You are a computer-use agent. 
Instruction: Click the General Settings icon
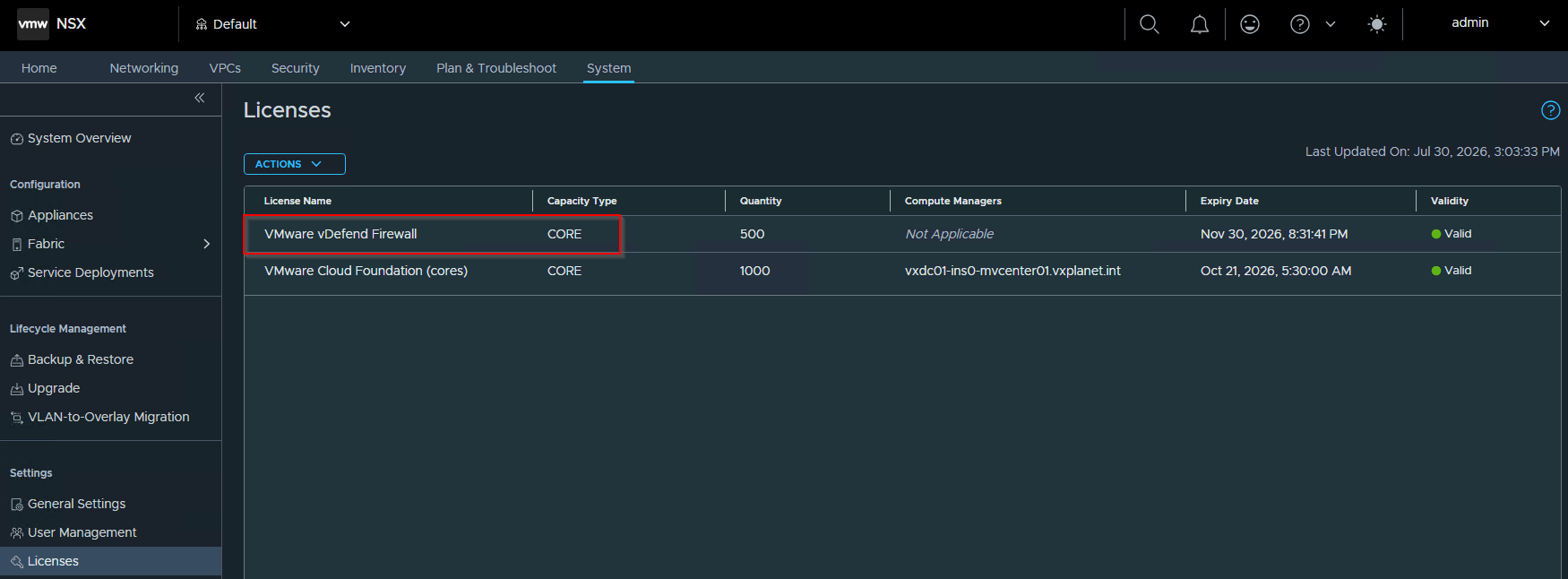pos(16,505)
